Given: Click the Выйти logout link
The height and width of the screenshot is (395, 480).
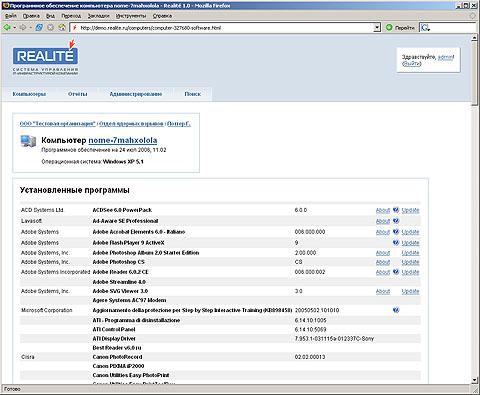Looking at the screenshot, I should pos(411,63).
